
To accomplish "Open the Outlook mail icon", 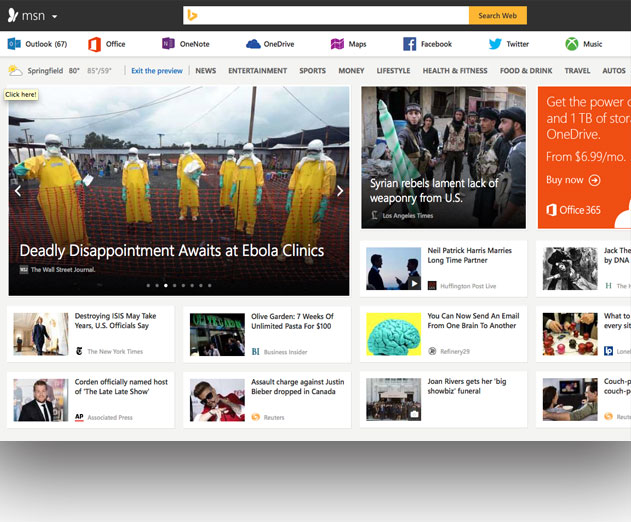I will click(14, 44).
